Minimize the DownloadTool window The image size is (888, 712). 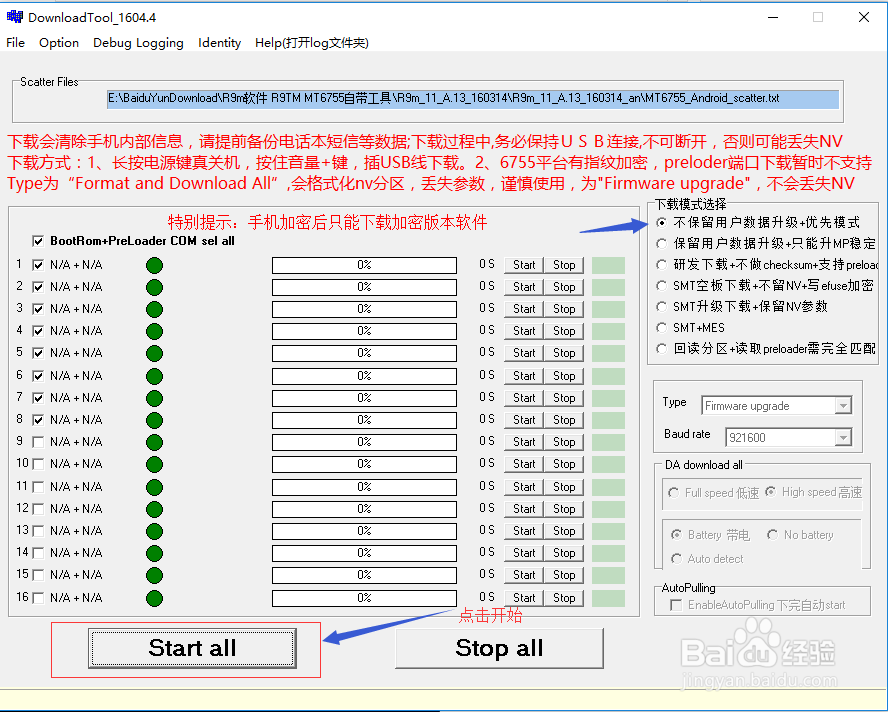click(773, 17)
